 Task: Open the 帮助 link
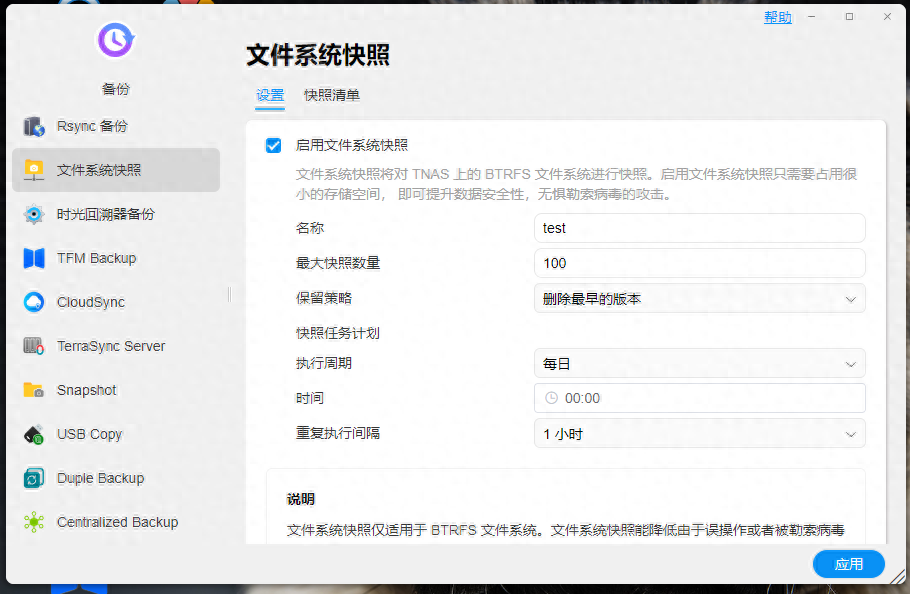click(777, 16)
